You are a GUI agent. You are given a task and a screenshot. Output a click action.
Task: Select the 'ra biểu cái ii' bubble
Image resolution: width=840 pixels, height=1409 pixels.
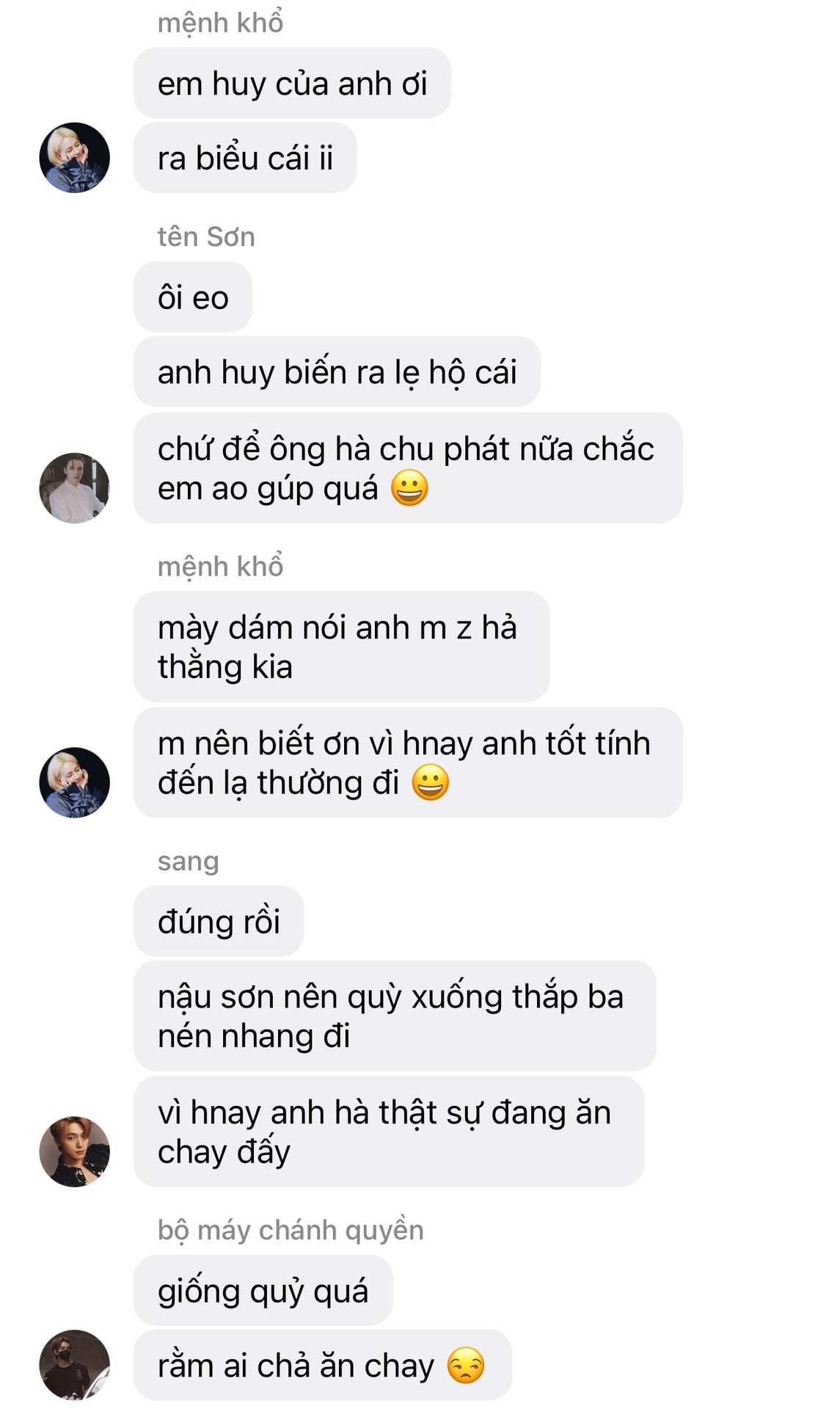pyautogui.click(x=245, y=158)
